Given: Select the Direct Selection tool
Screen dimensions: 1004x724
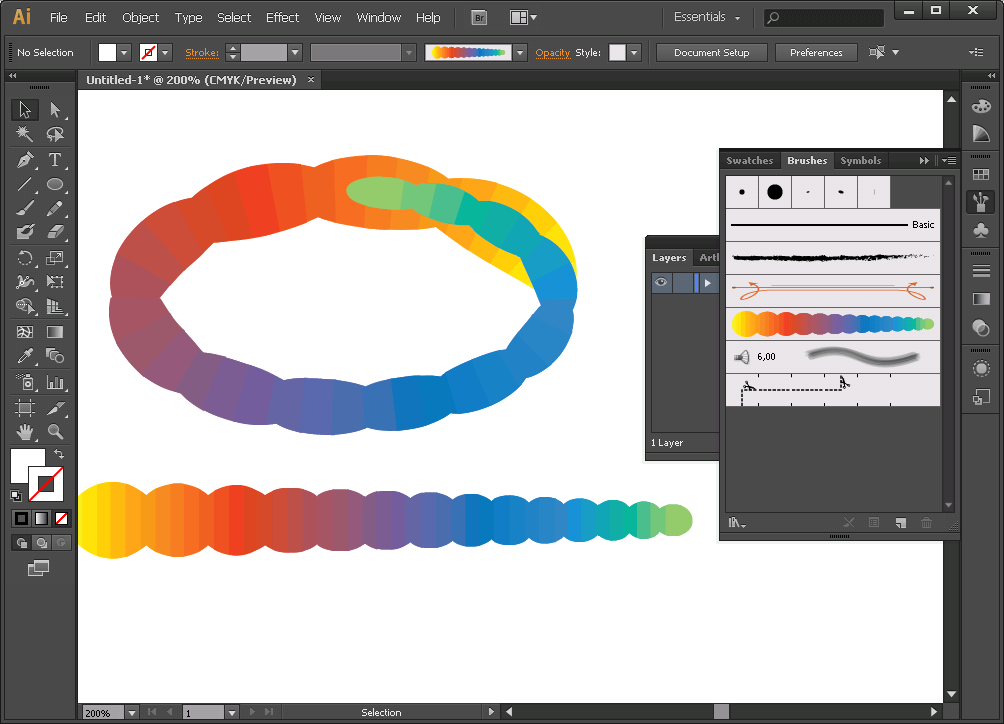Looking at the screenshot, I should [x=55, y=109].
